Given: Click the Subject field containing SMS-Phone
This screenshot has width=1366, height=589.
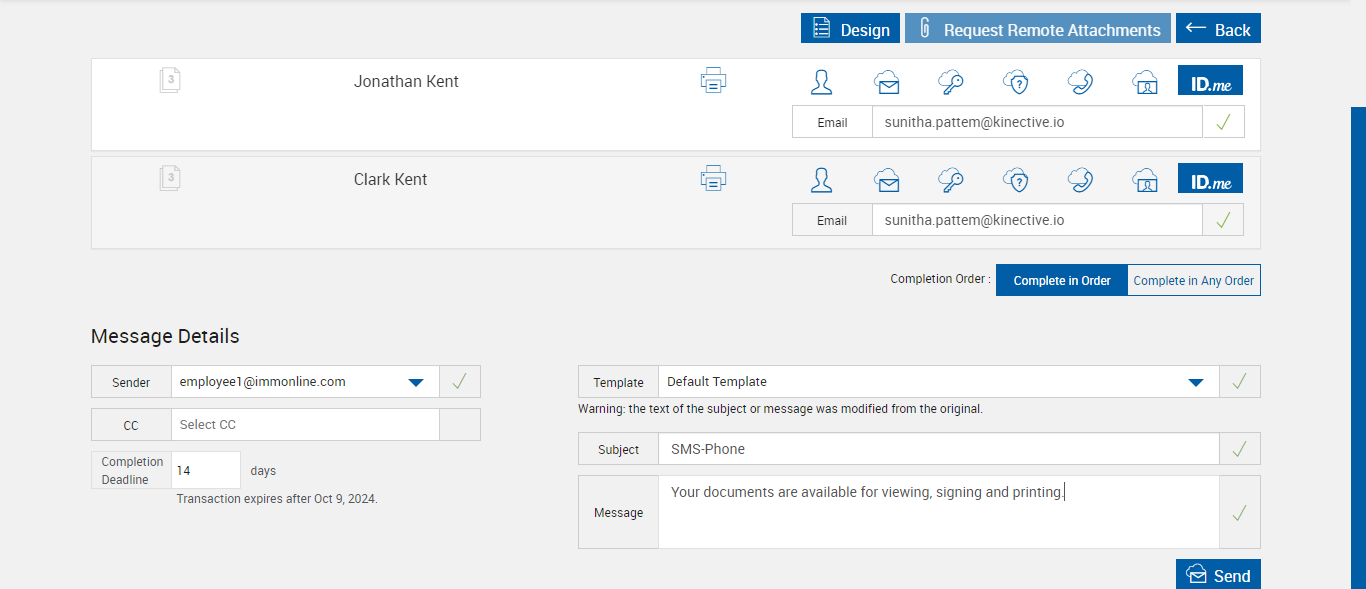Looking at the screenshot, I should [938, 450].
